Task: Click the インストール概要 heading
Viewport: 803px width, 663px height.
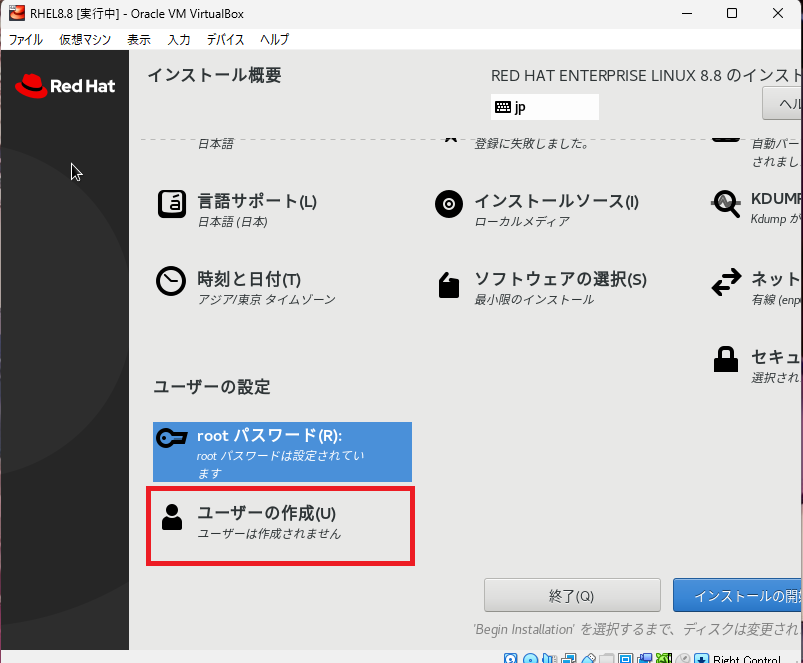Action: pos(215,75)
